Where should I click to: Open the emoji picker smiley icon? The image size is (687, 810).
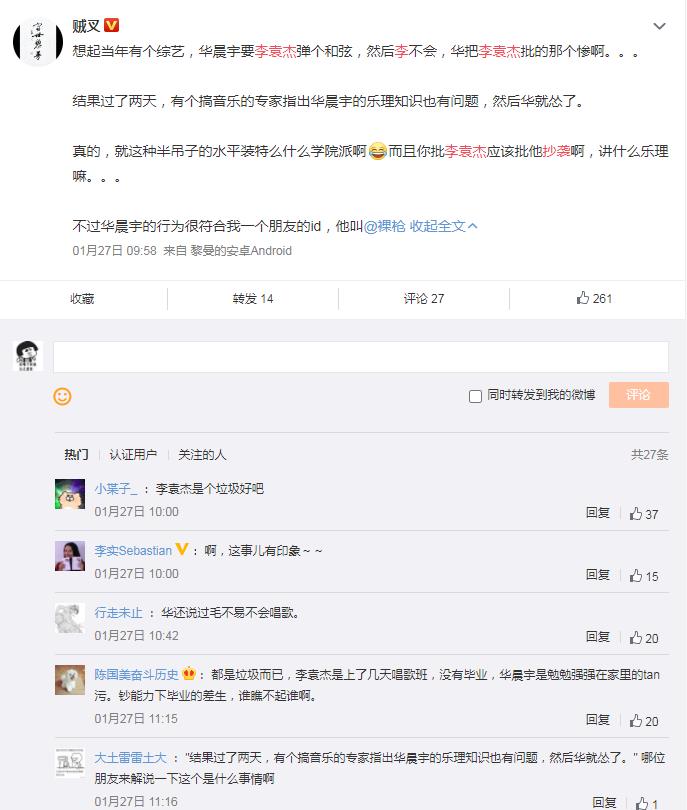point(62,396)
